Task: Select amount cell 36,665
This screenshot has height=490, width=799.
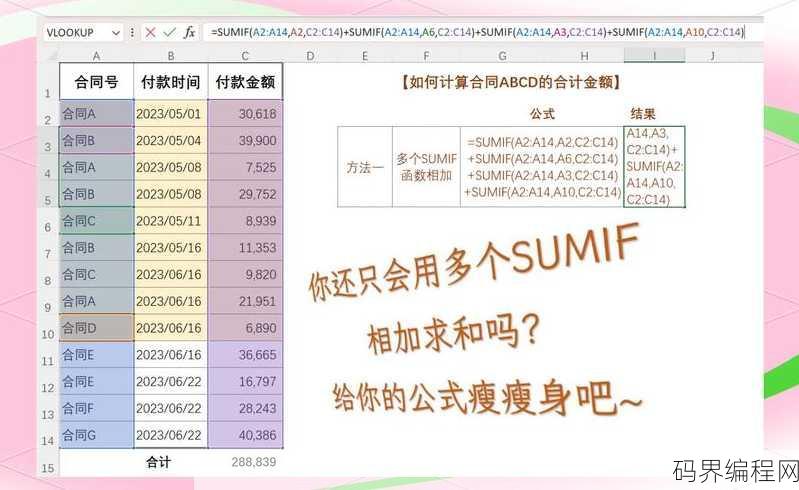Action: (x=245, y=355)
